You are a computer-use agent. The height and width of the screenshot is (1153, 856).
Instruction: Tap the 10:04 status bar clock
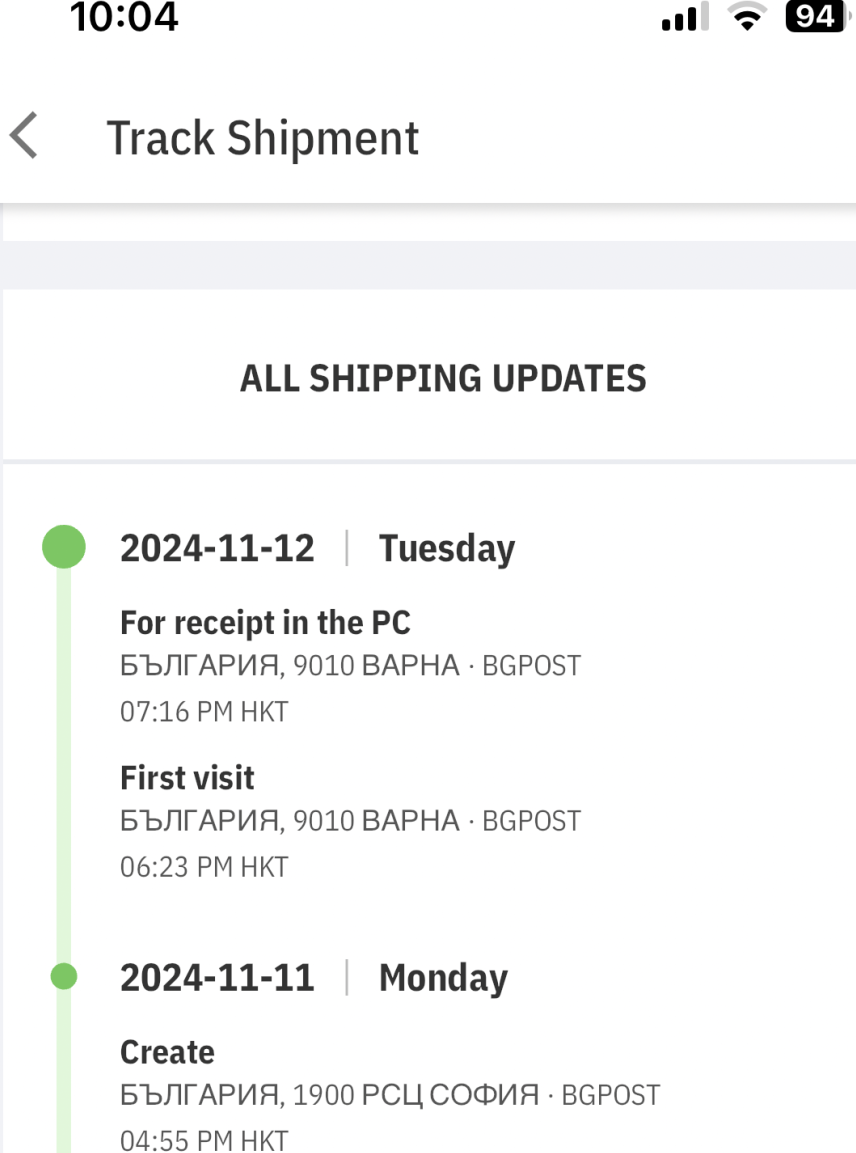tap(124, 17)
